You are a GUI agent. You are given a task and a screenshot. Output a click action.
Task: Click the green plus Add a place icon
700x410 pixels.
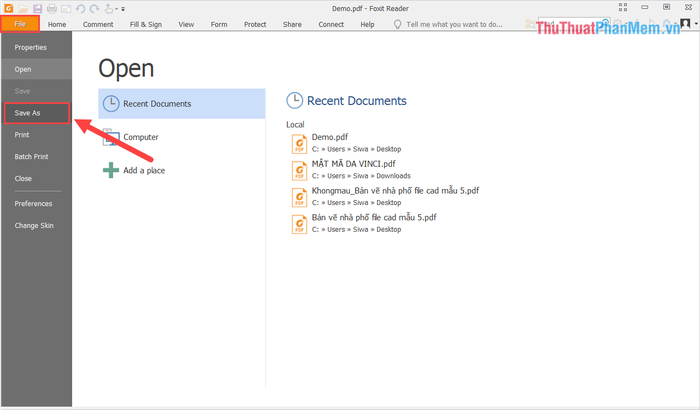[111, 170]
